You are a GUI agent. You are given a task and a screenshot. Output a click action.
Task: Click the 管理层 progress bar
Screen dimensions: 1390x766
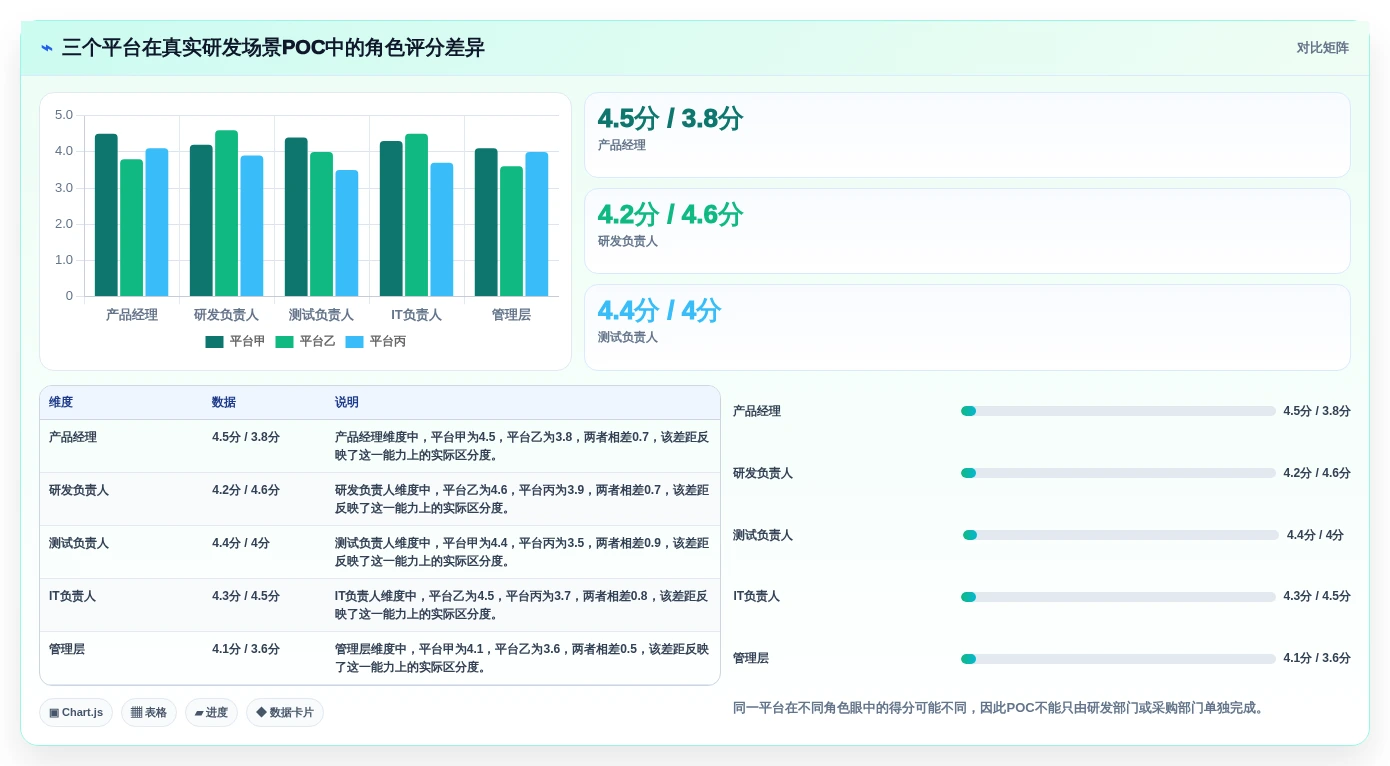[1118, 659]
